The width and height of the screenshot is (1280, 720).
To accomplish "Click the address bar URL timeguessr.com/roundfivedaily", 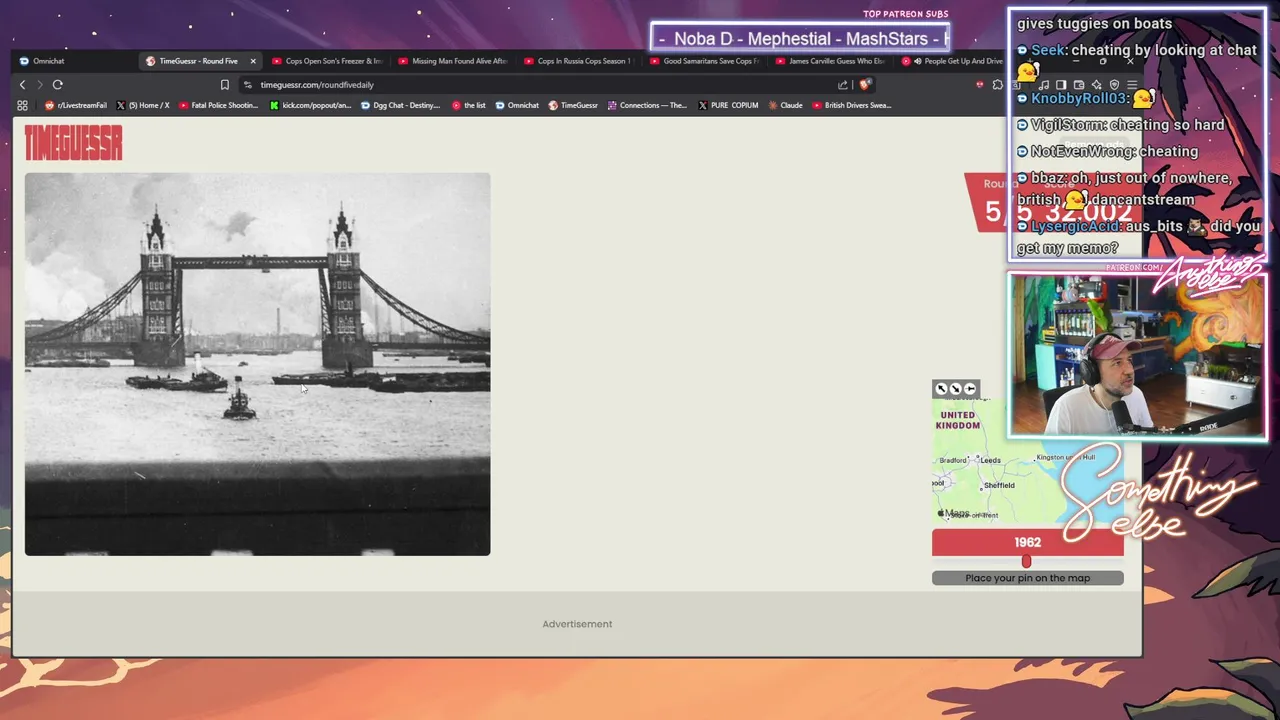I will pos(317,85).
